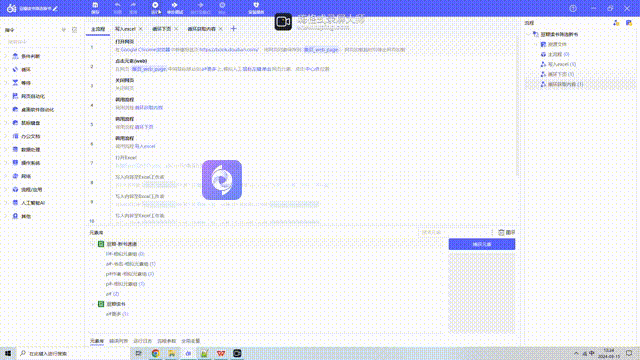Follow 写入excel link in step 6
Image resolution: width=640 pixels, height=360 pixels.
[x=145, y=146]
